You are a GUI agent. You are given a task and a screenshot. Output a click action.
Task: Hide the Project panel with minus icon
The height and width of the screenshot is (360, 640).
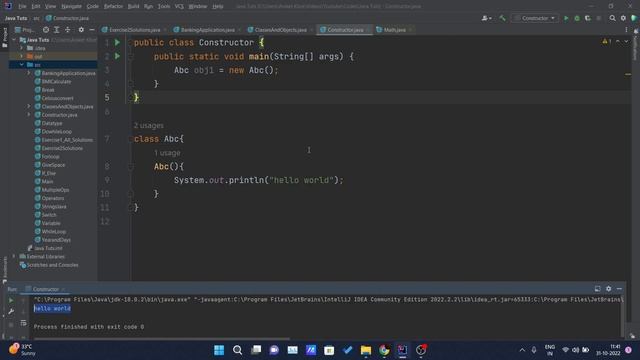tap(92, 30)
